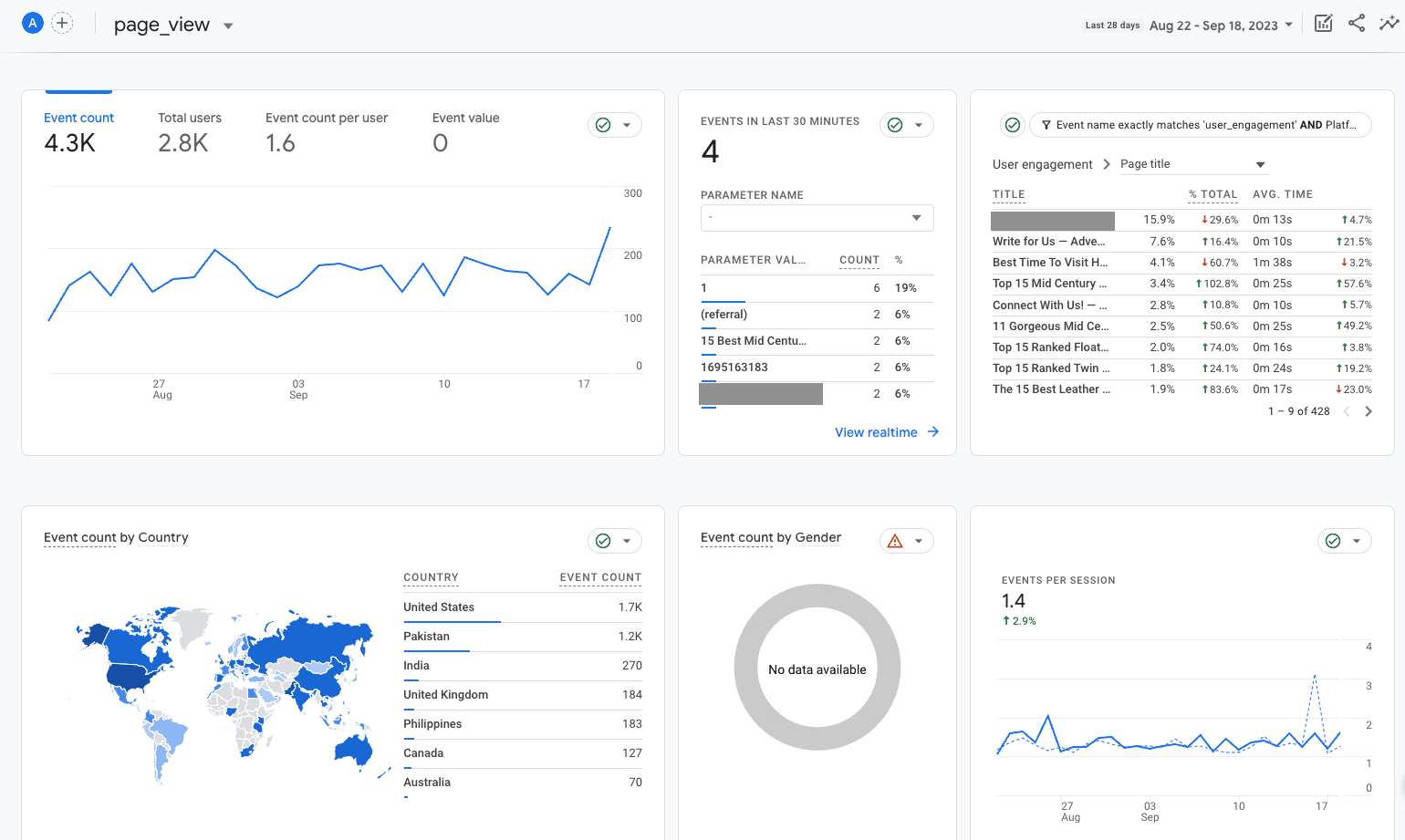Click the COUNTRY column header

click(x=431, y=577)
